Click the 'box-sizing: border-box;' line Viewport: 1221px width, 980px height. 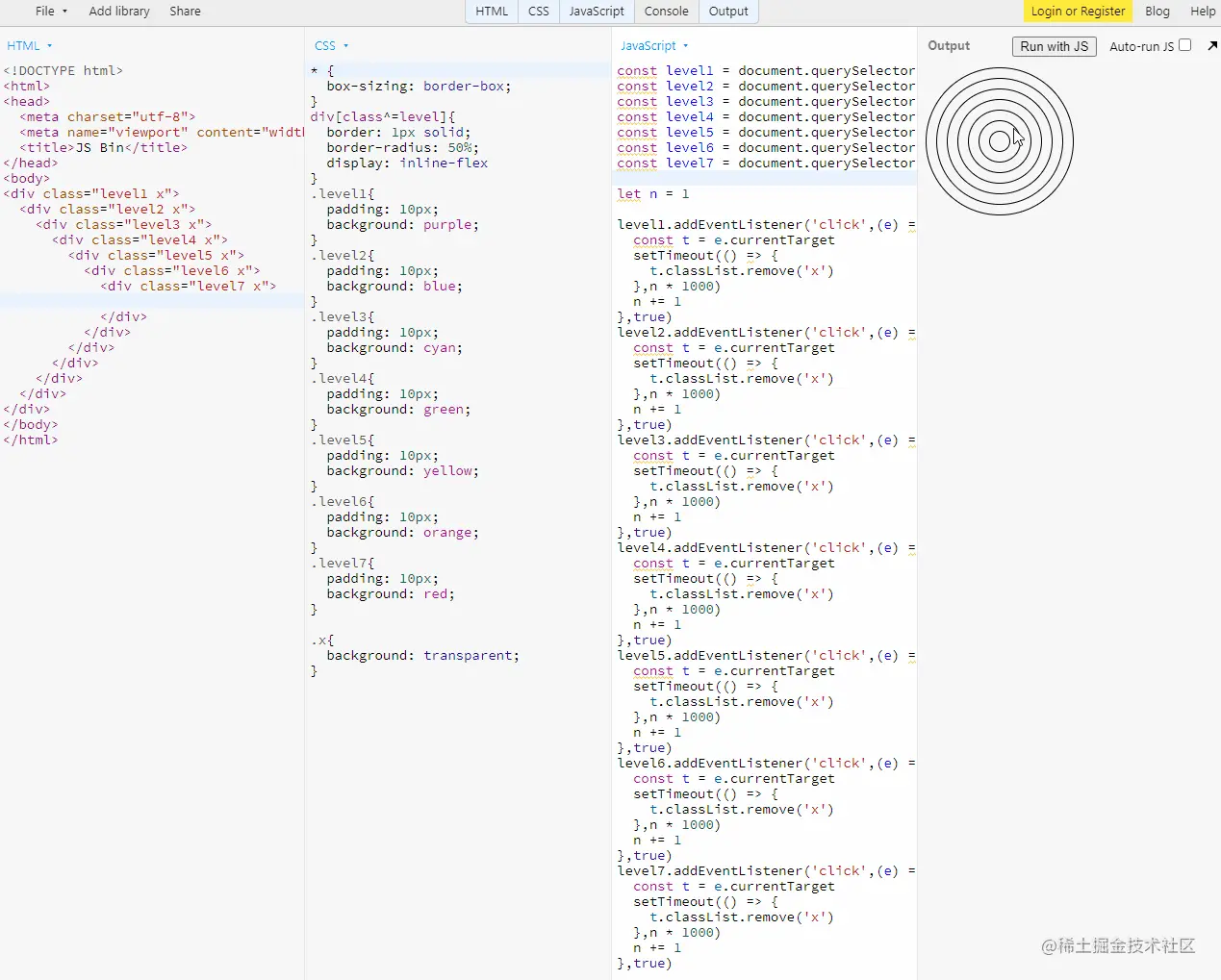419,87
